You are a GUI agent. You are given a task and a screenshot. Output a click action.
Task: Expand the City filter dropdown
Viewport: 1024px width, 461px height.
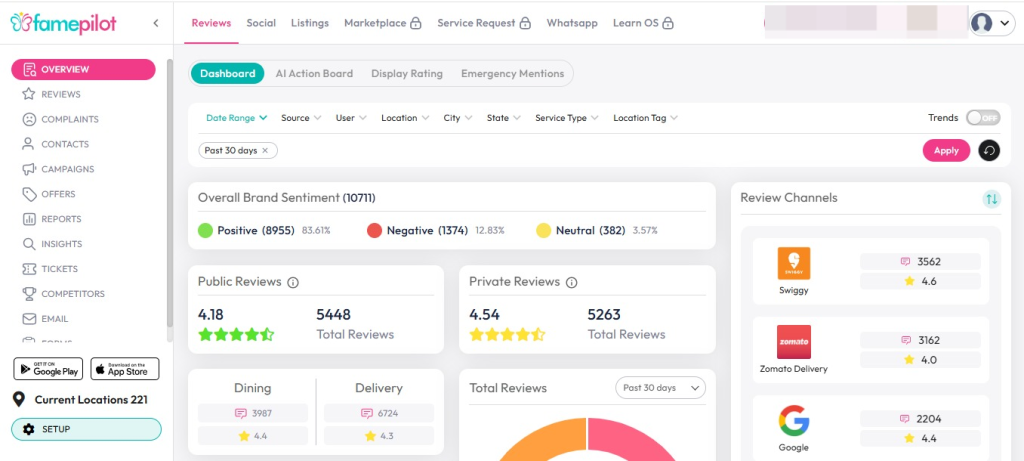[458, 118]
